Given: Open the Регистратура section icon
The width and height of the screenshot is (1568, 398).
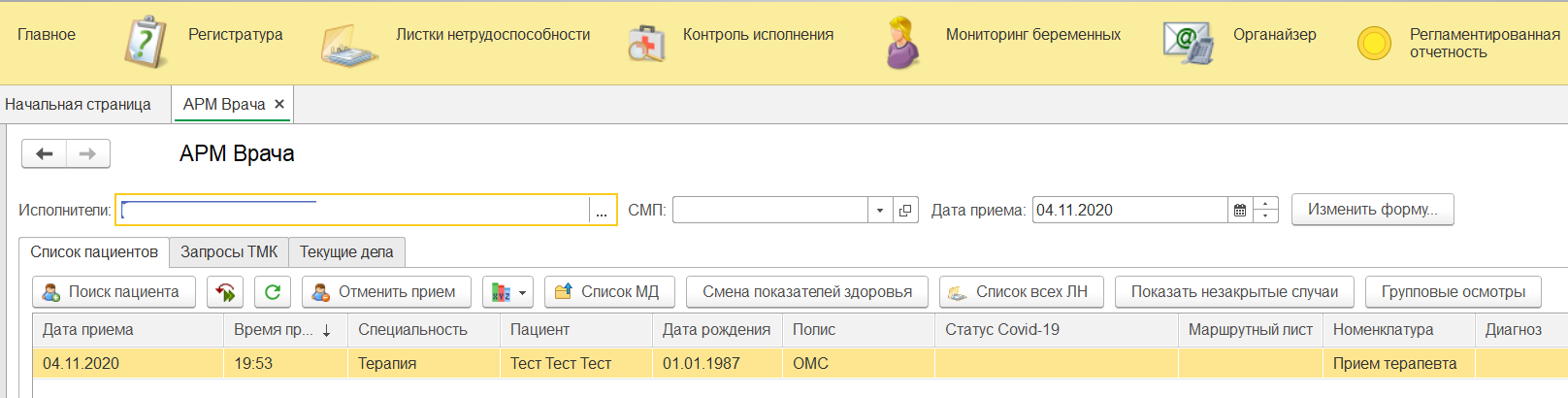Looking at the screenshot, I should tap(146, 42).
